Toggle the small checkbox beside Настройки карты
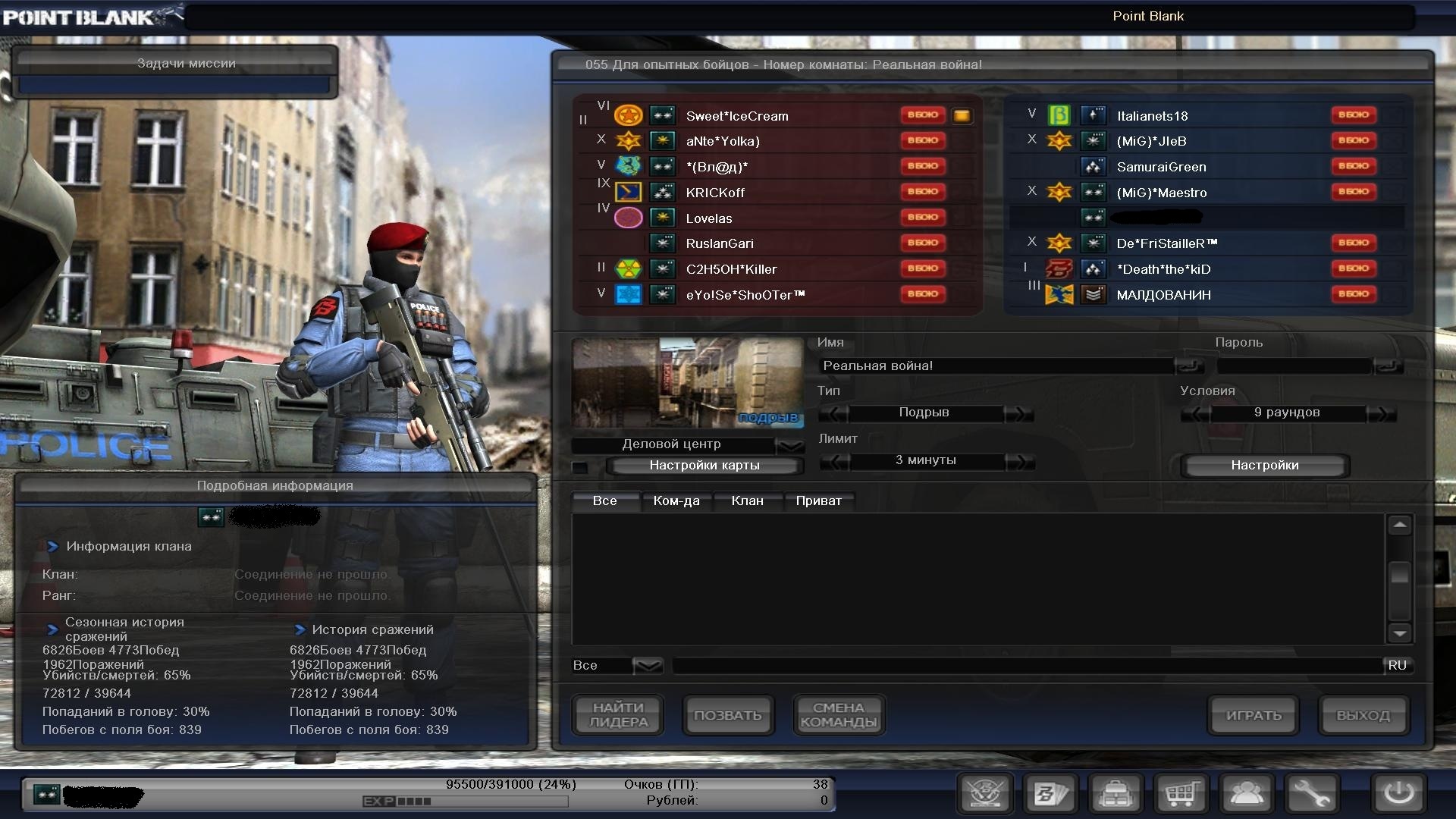1456x819 pixels. click(x=580, y=467)
